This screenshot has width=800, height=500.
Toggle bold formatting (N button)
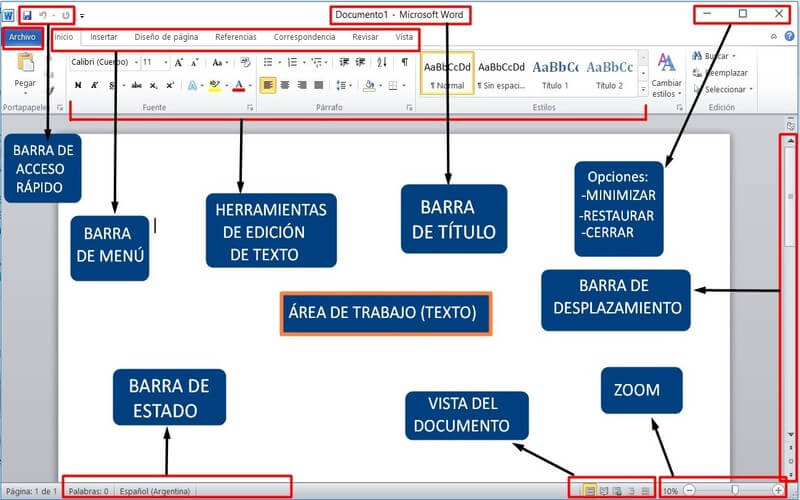coord(78,86)
